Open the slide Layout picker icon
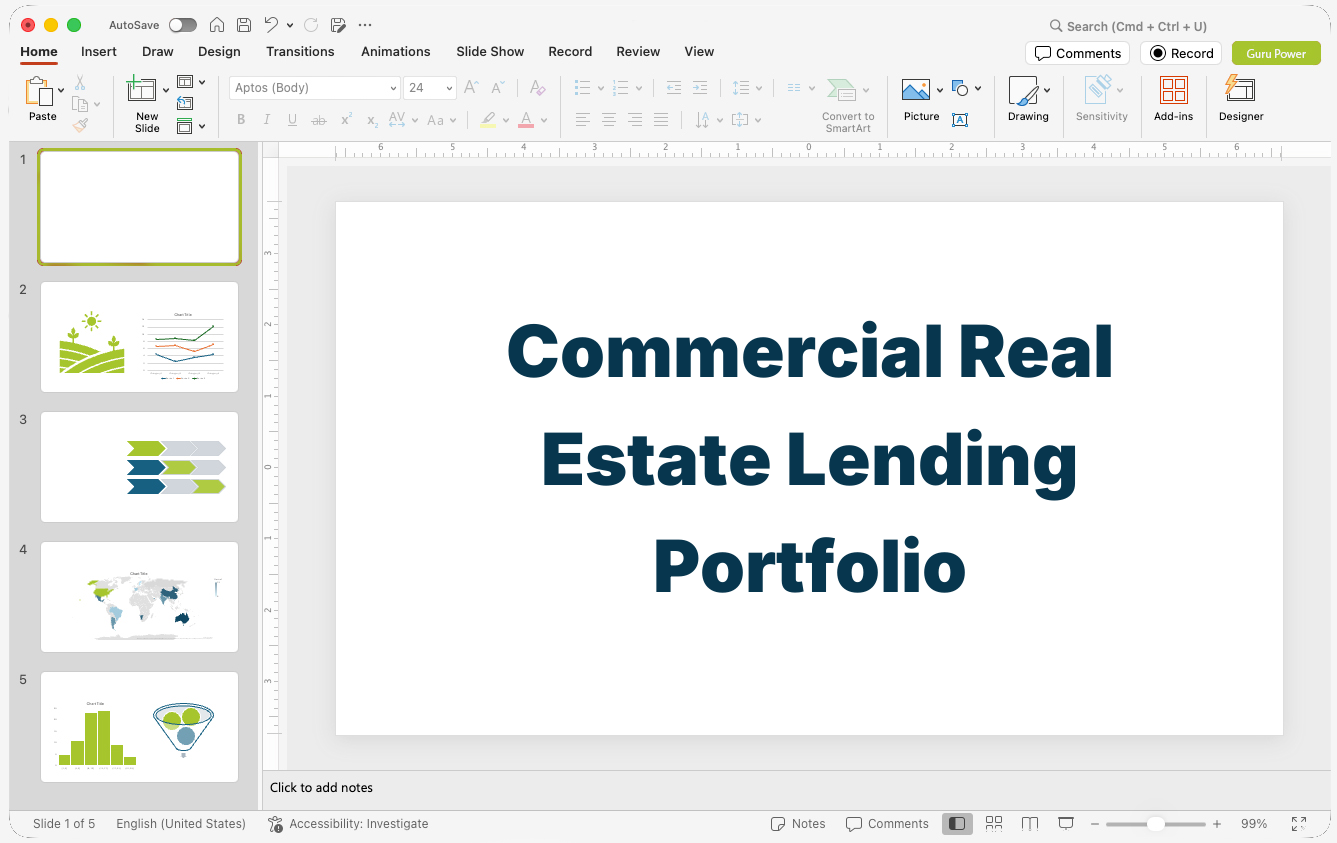This screenshot has width=1337, height=843. (185, 82)
